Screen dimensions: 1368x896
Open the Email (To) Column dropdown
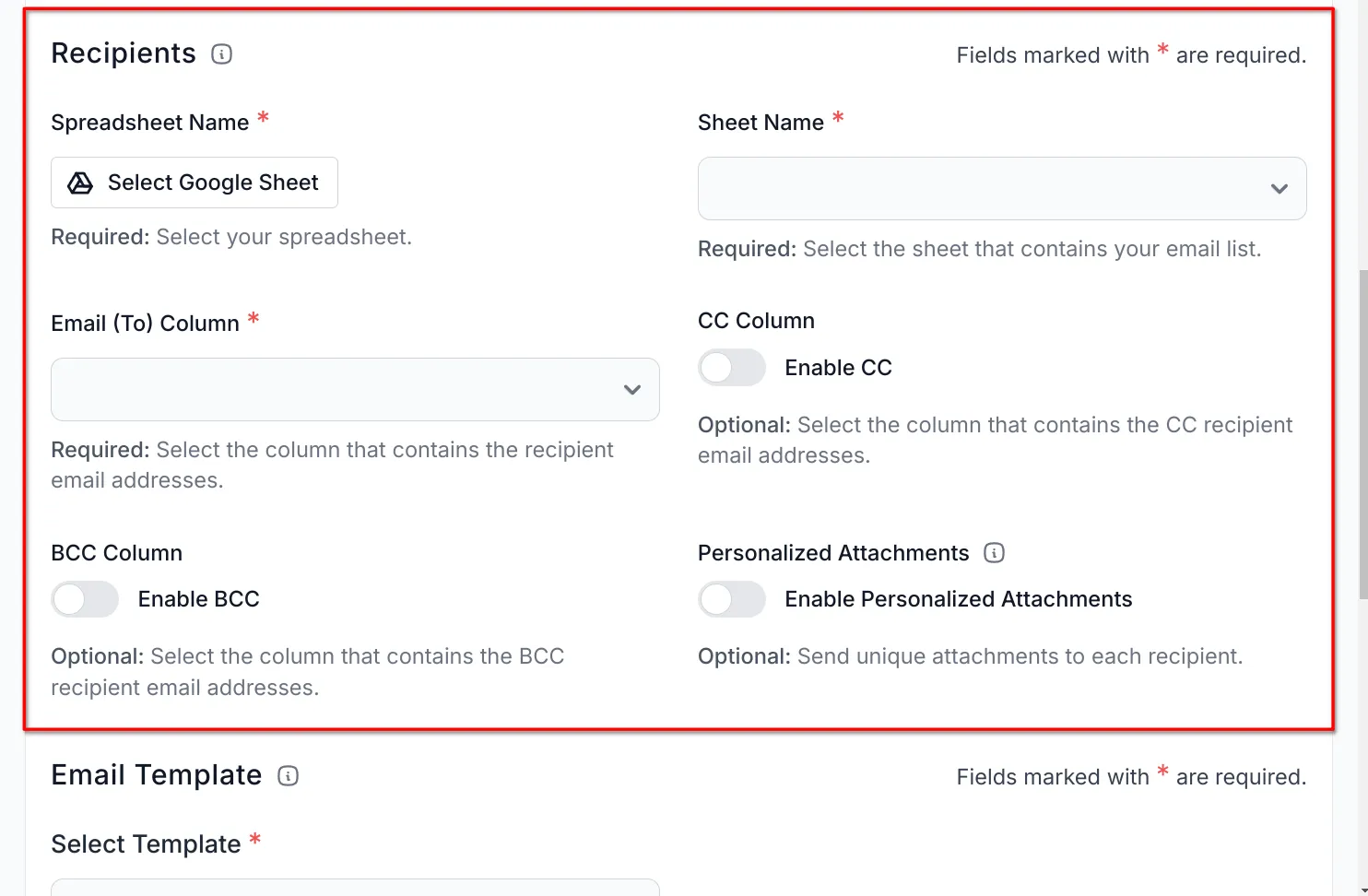(x=355, y=390)
